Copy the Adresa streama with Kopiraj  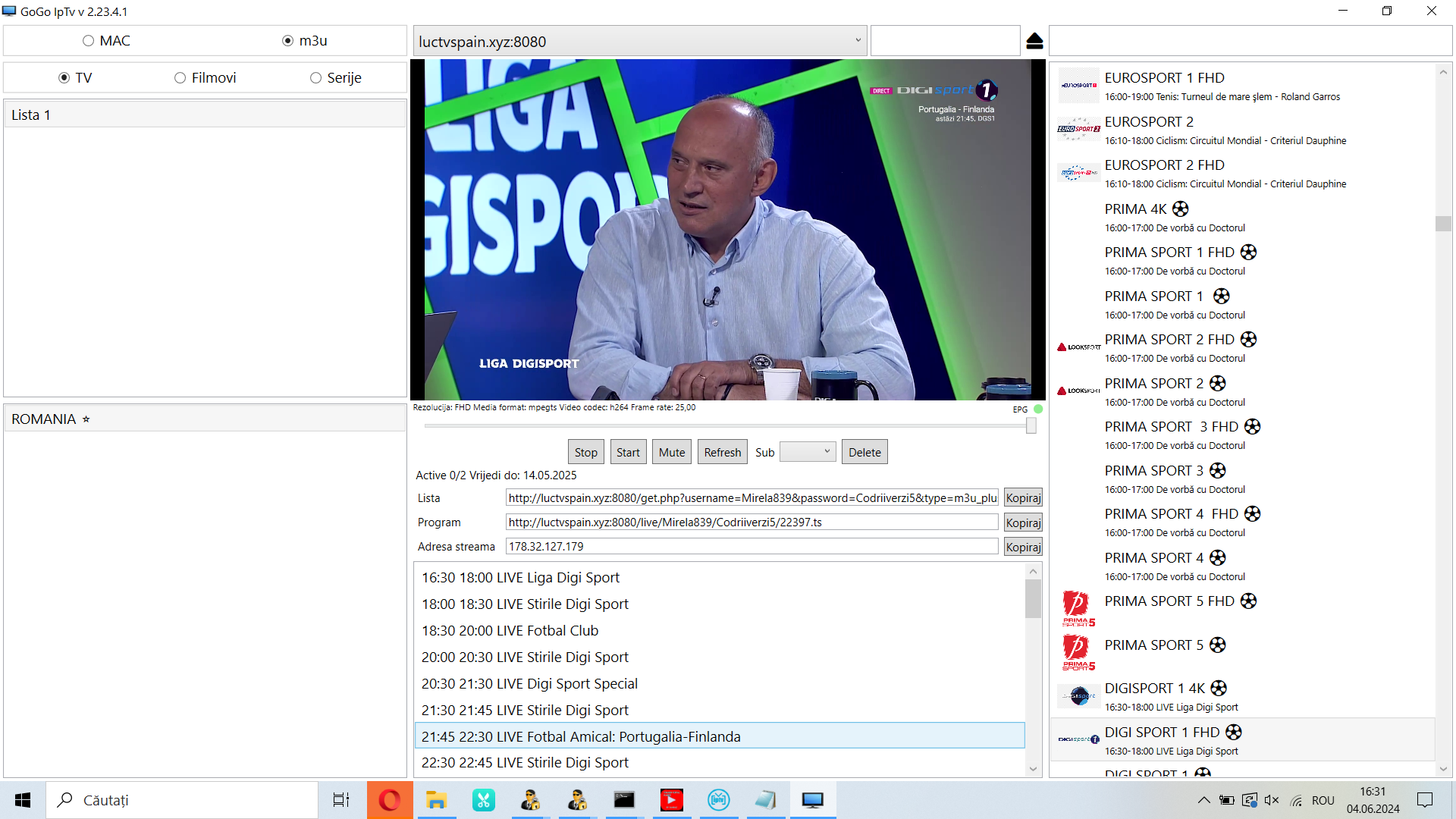coord(1023,547)
